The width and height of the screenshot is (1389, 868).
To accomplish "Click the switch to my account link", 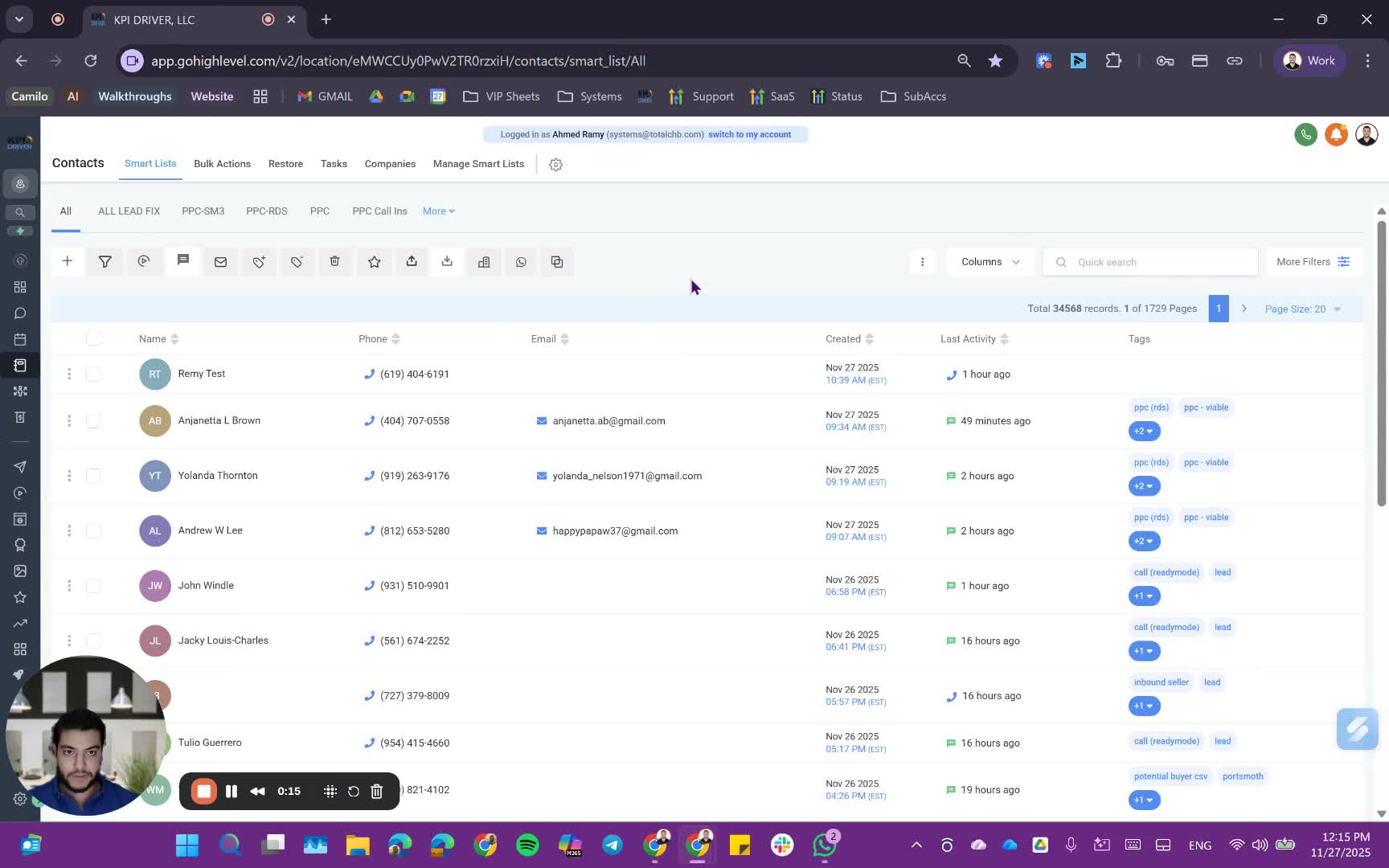I will click(x=749, y=134).
